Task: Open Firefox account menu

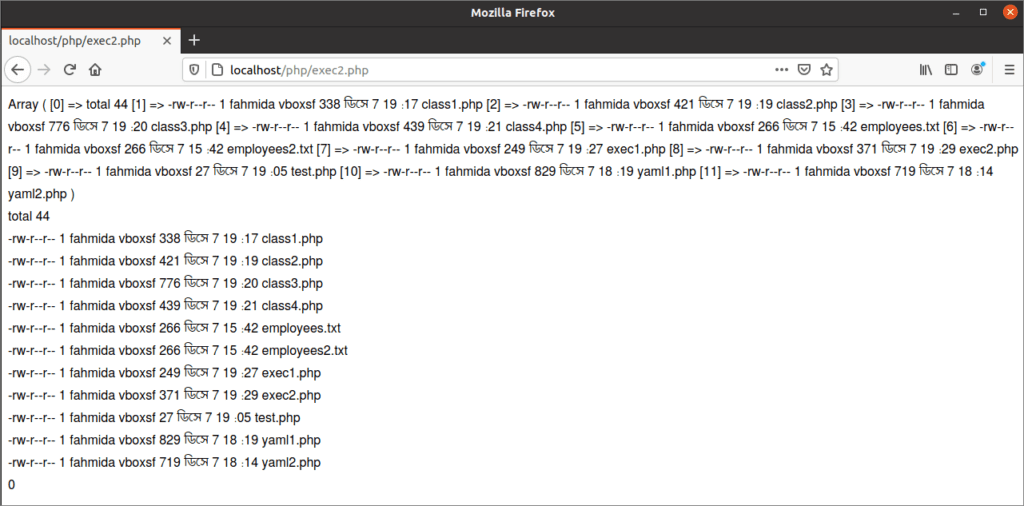Action: pos(977,70)
